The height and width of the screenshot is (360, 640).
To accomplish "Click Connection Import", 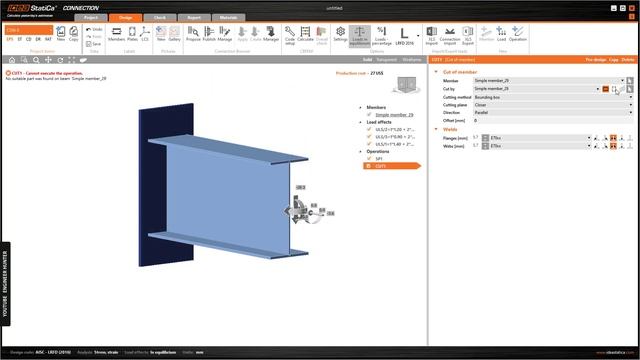I will click(450, 36).
